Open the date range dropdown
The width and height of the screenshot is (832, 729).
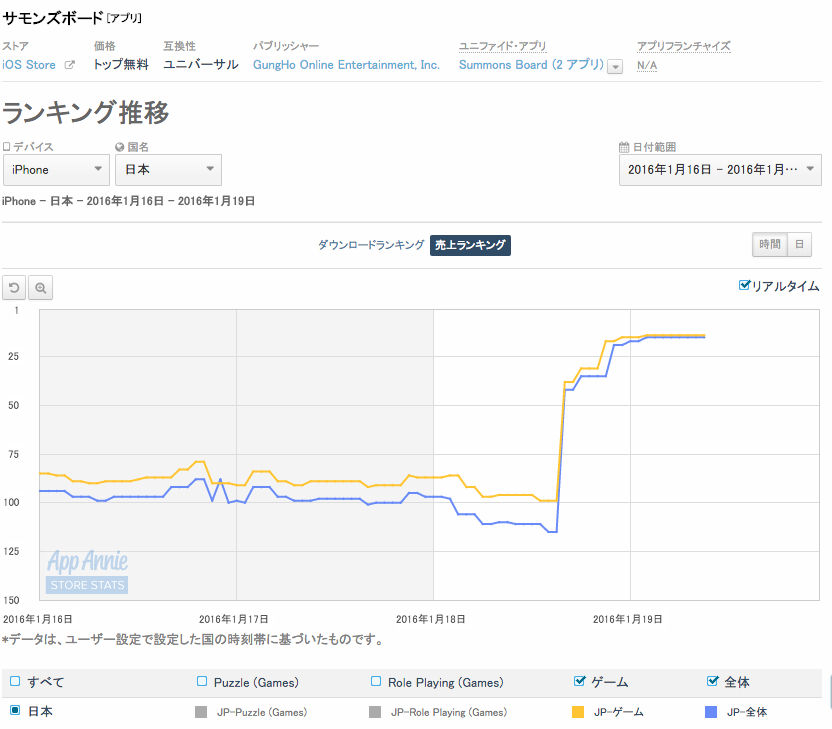click(720, 170)
